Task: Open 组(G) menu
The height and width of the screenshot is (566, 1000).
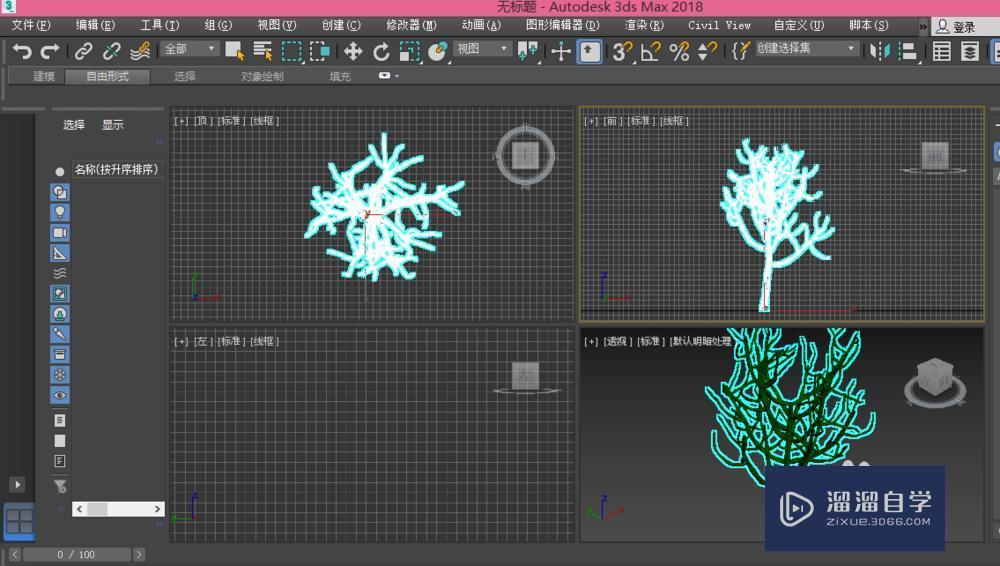Action: 218,26
